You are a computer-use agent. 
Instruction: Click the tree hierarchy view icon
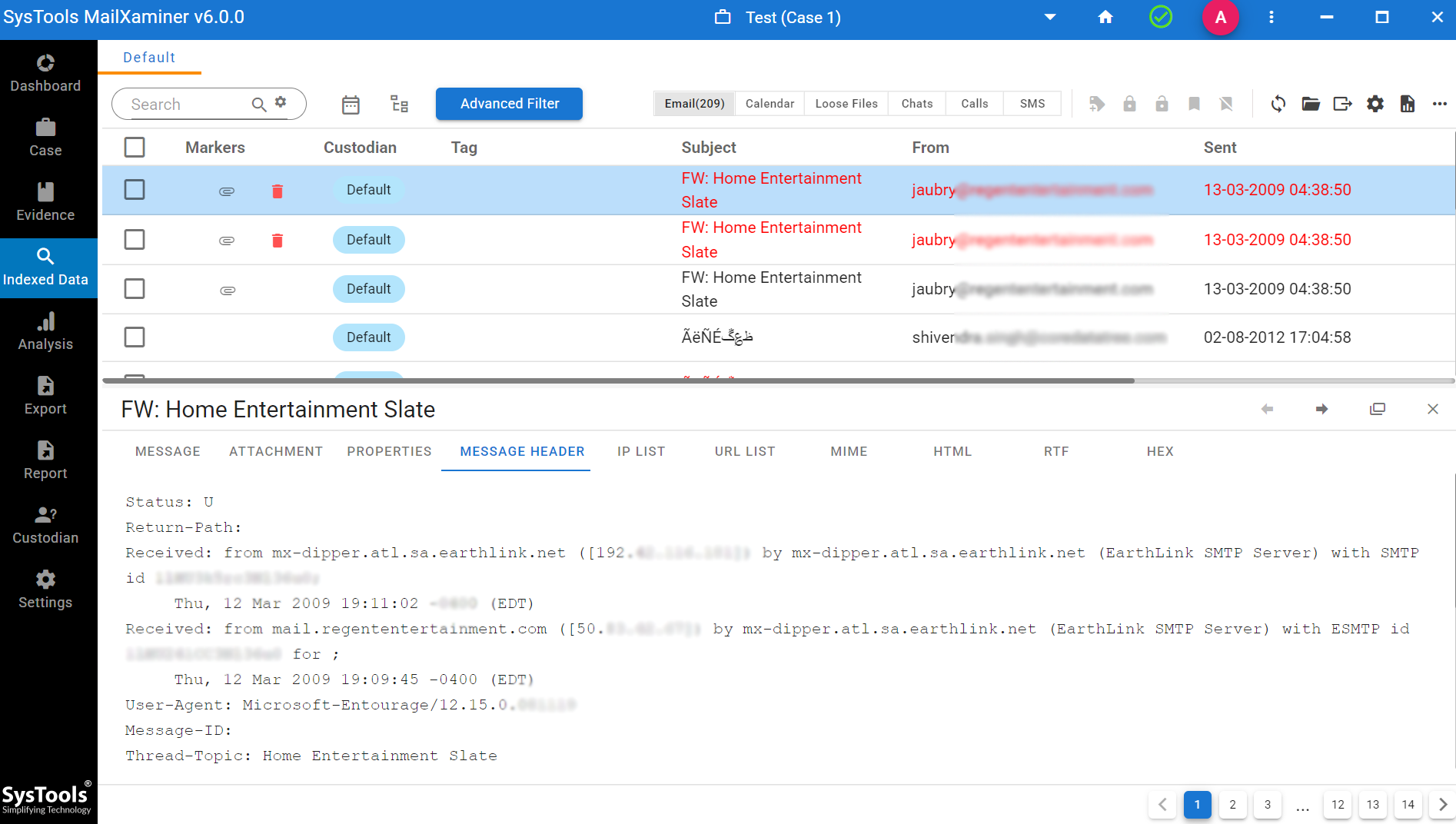point(399,105)
